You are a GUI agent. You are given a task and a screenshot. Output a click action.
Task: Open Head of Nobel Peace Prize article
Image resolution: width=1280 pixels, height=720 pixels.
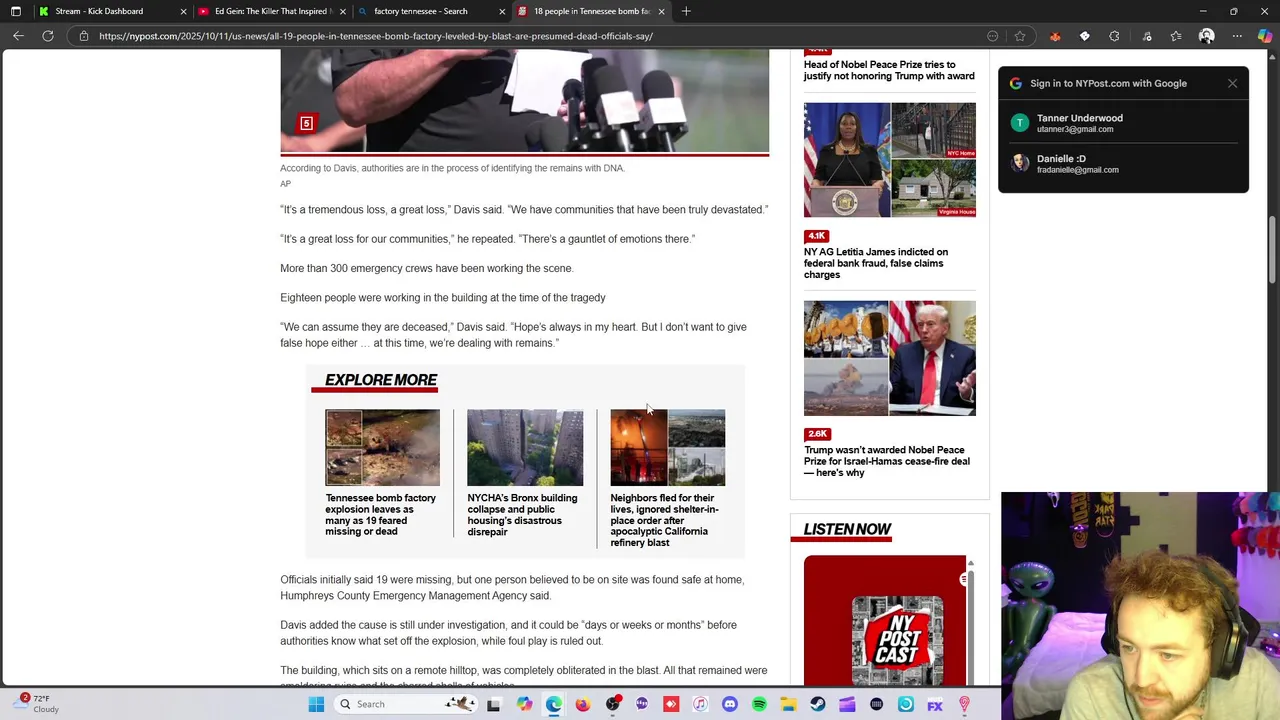click(x=889, y=70)
